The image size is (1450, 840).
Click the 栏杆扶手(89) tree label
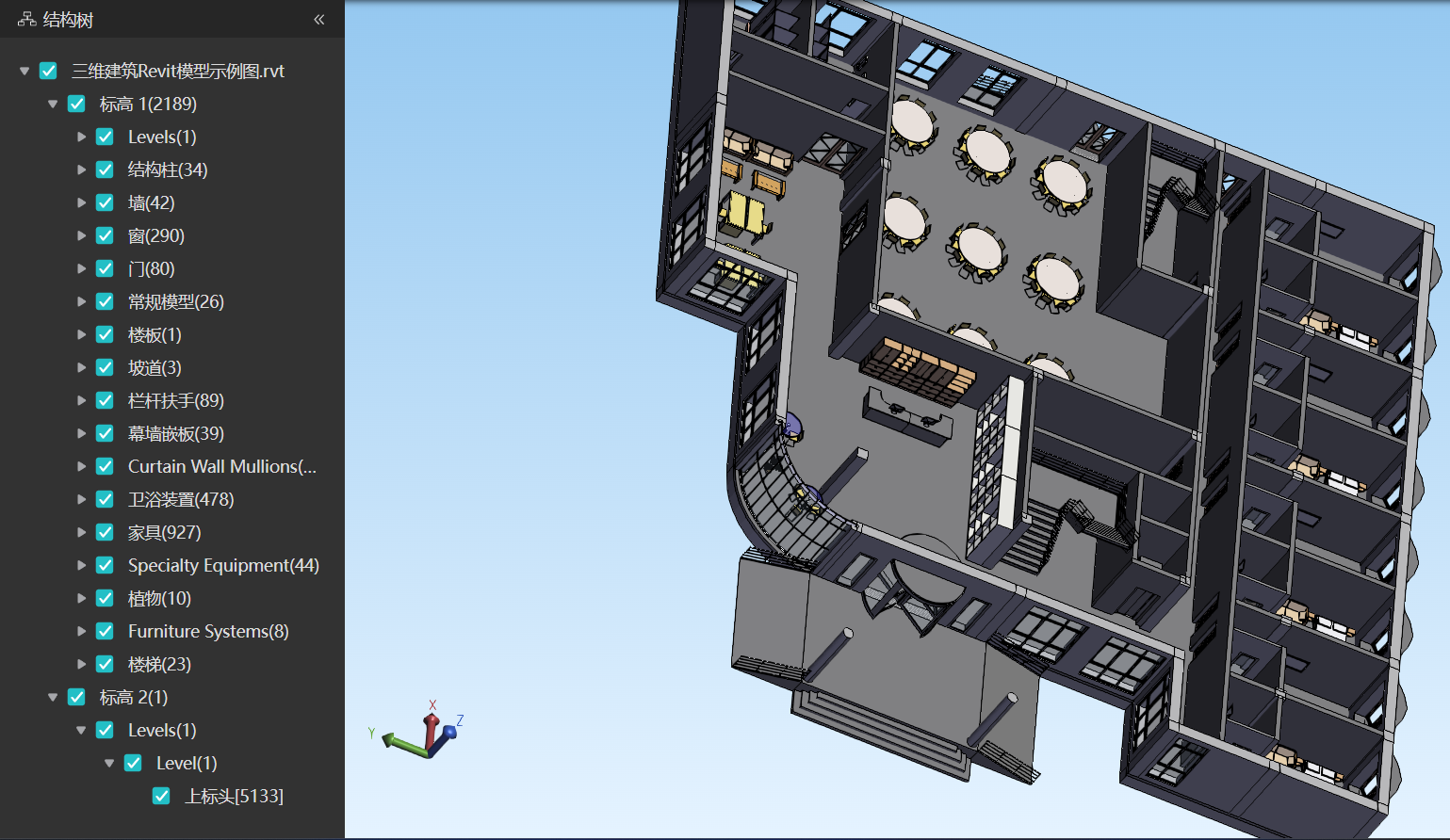coord(176,400)
